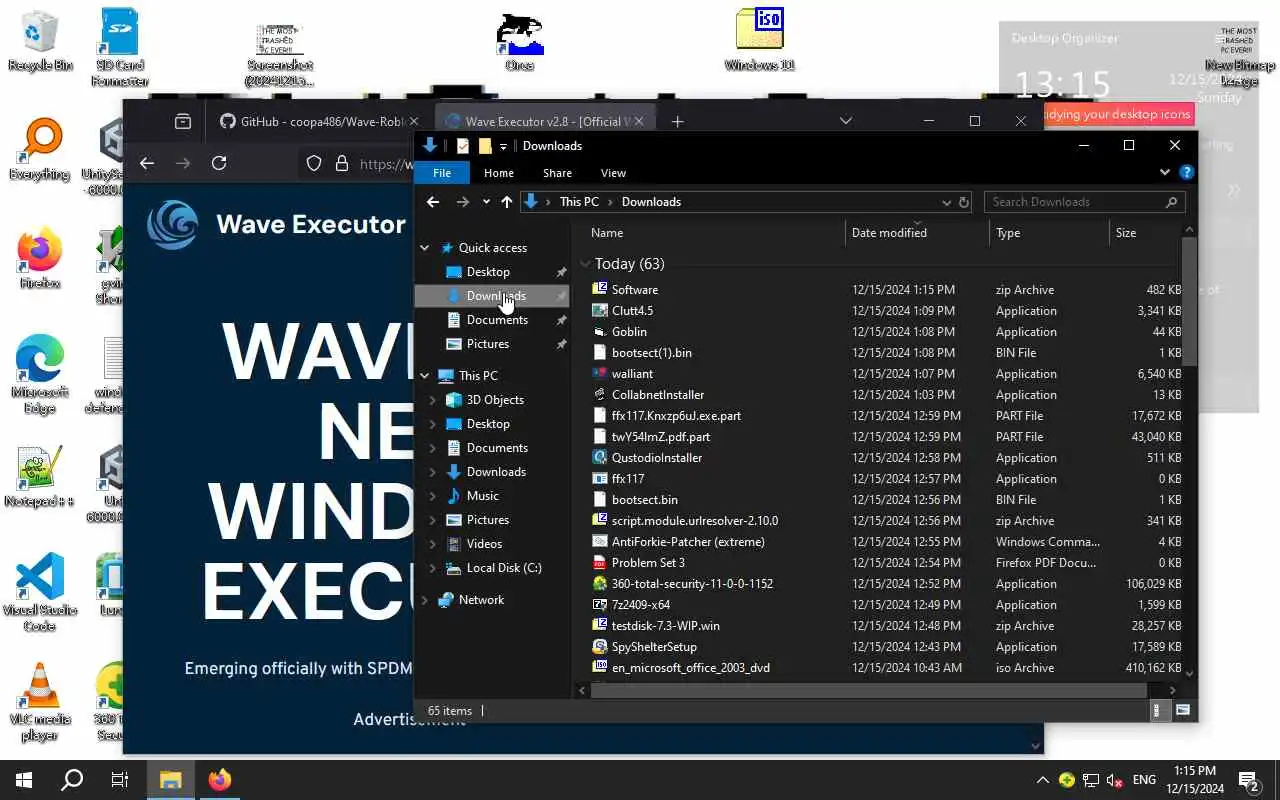Switch to details view layout button

(1158, 711)
